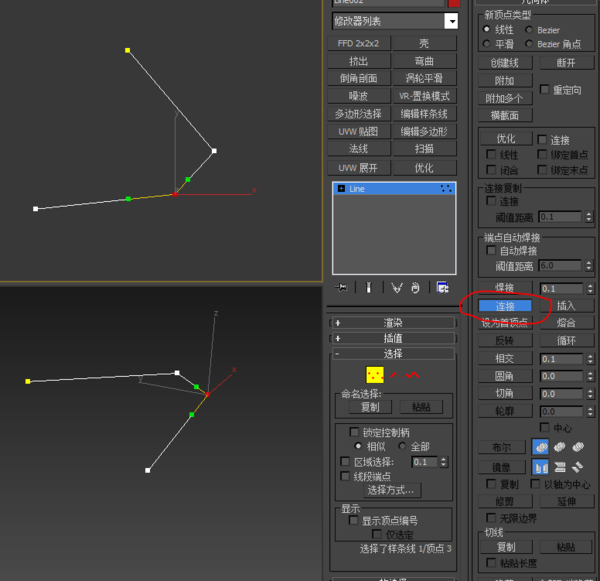Viewport: 600px width, 581px height.
Task: Expand the 渲染 rollout
Action: [393, 323]
